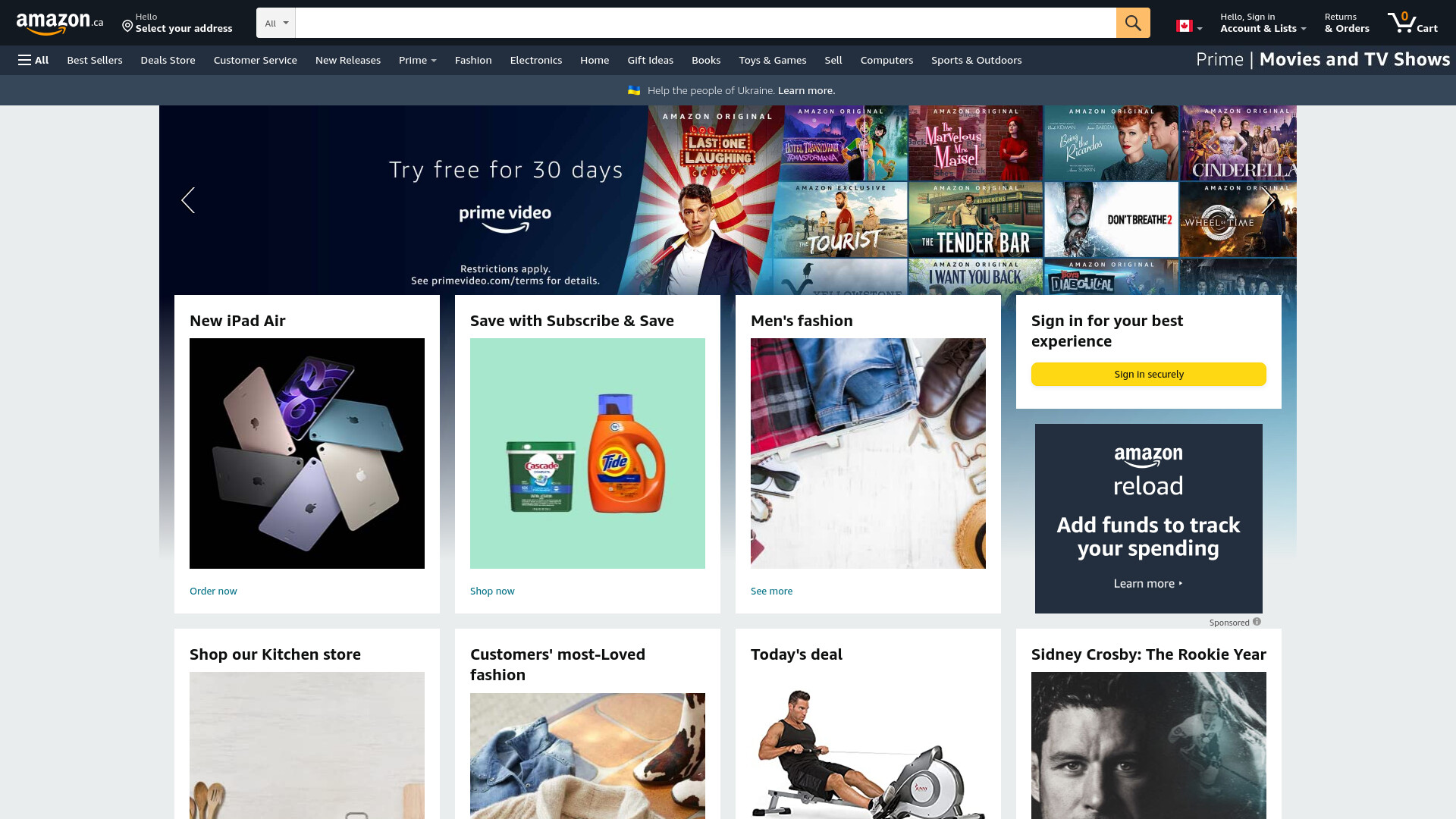The height and width of the screenshot is (819, 1456).
Task: Click the Sponsored info icon
Action: coord(1257,622)
